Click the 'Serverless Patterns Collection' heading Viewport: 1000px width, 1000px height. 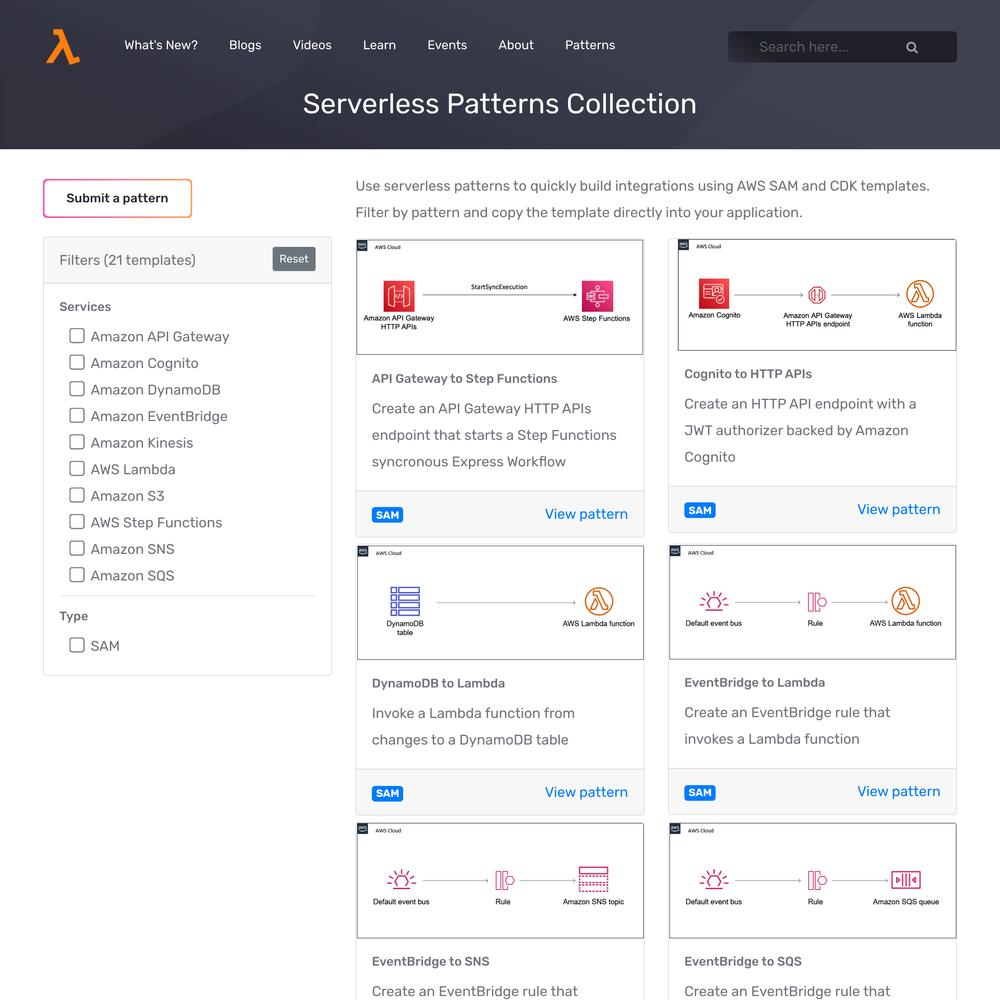(x=499, y=104)
